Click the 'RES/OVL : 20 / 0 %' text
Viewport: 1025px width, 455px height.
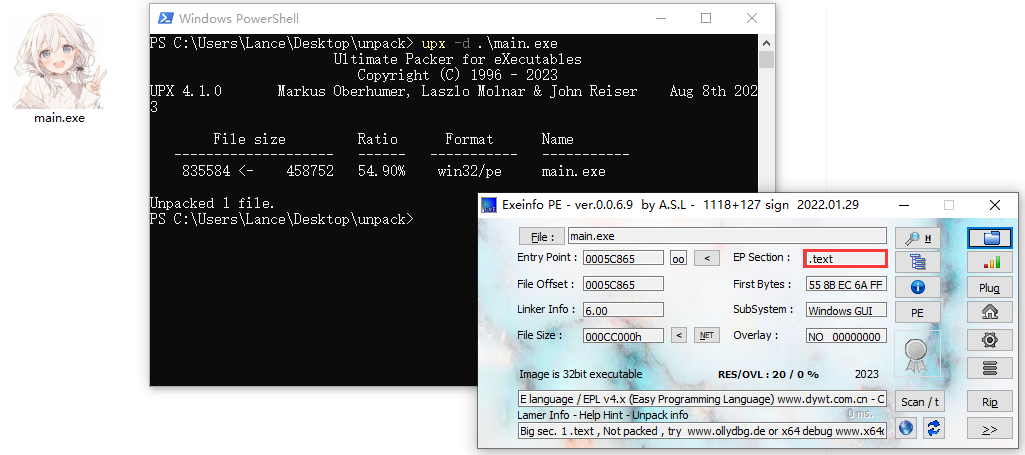tap(768, 375)
